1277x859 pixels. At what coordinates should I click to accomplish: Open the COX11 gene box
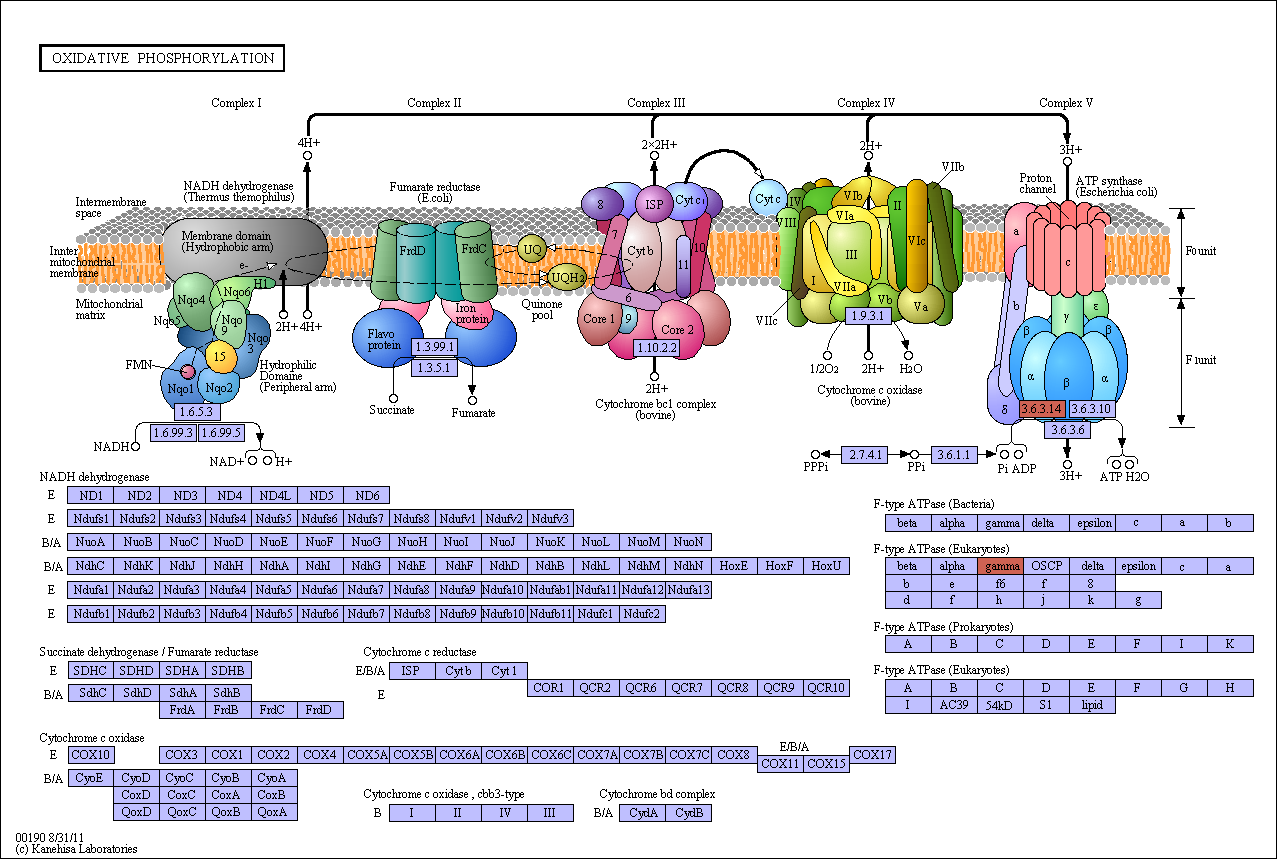(780, 763)
